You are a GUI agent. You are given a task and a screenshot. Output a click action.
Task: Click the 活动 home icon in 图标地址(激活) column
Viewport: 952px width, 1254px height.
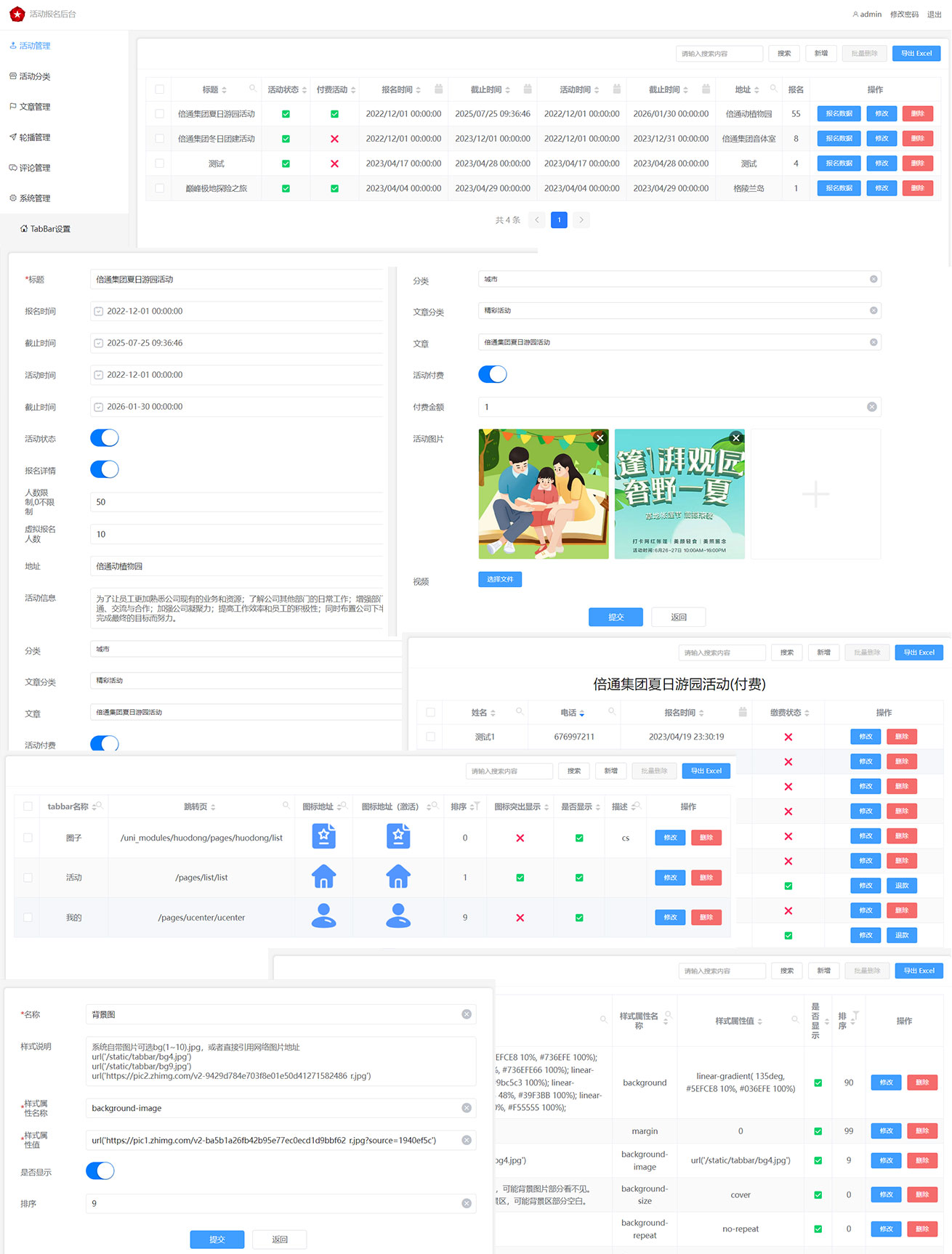(398, 877)
